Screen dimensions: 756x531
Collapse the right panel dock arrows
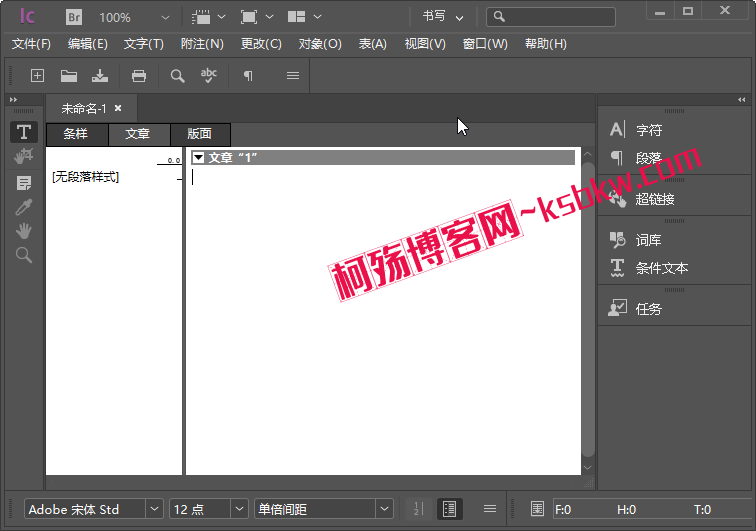click(742, 99)
